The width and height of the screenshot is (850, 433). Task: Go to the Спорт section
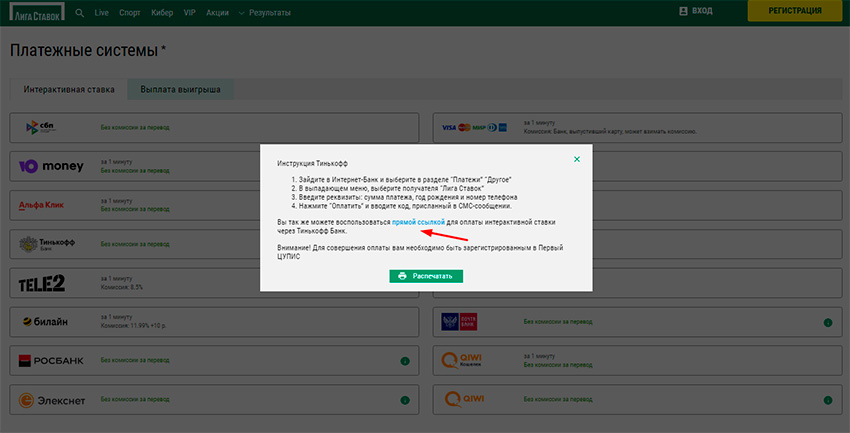pos(130,12)
